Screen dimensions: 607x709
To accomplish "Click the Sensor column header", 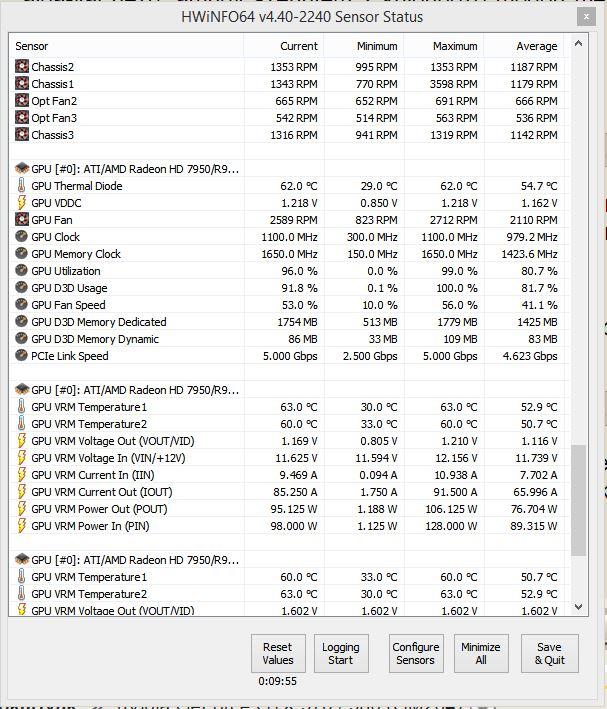I will (x=126, y=46).
